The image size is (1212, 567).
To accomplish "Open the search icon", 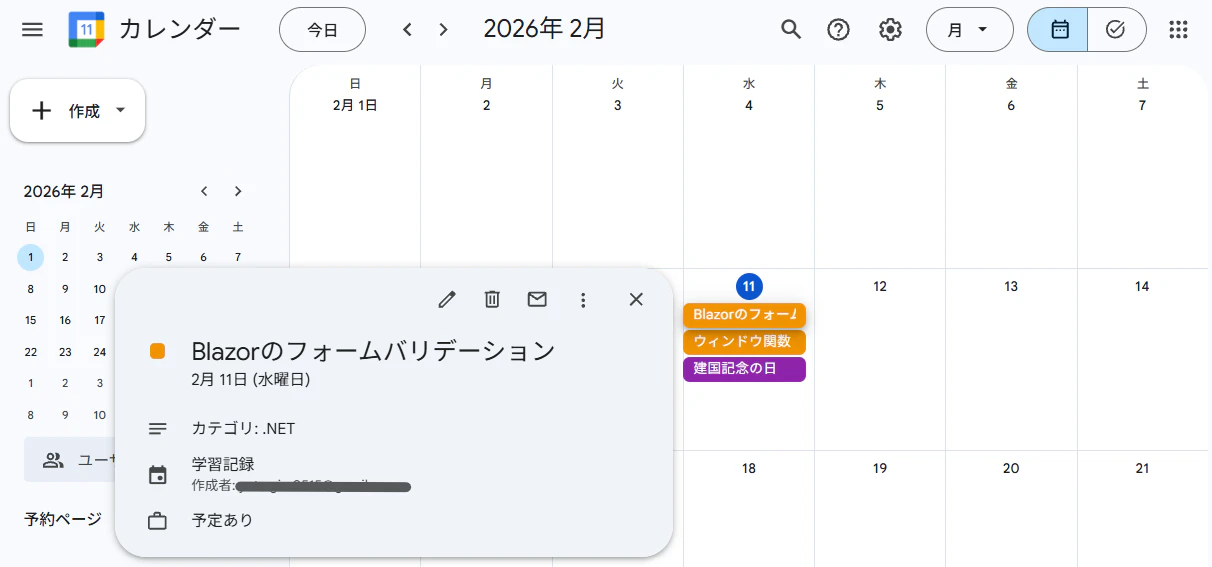I will point(791,30).
